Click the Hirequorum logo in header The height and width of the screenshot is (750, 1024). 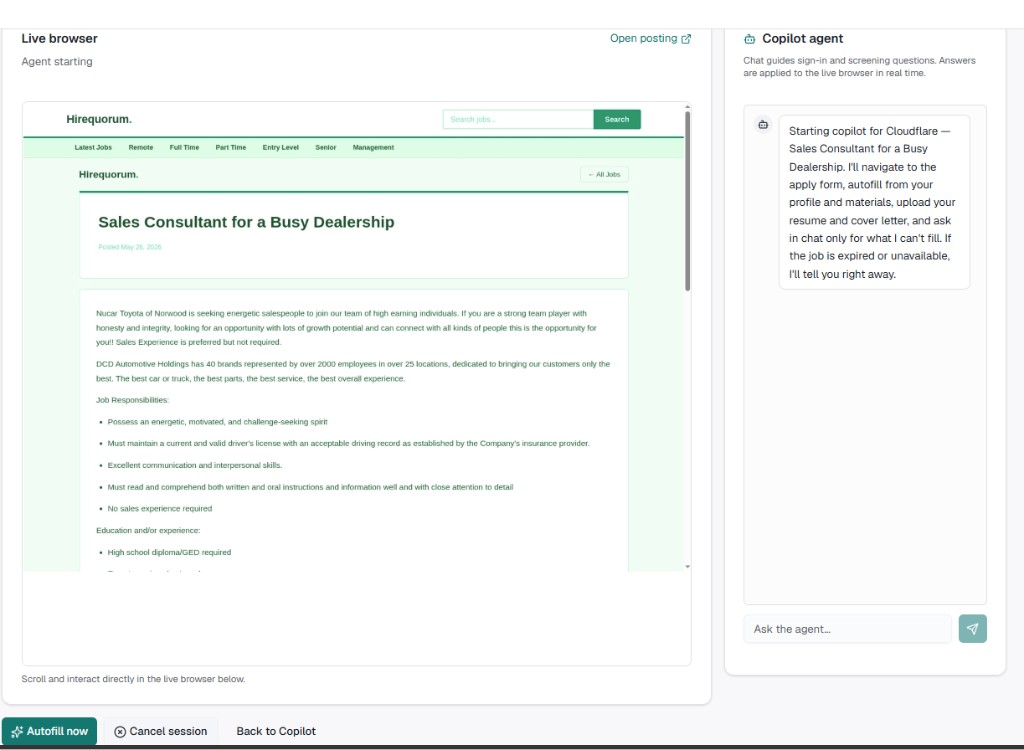point(99,119)
